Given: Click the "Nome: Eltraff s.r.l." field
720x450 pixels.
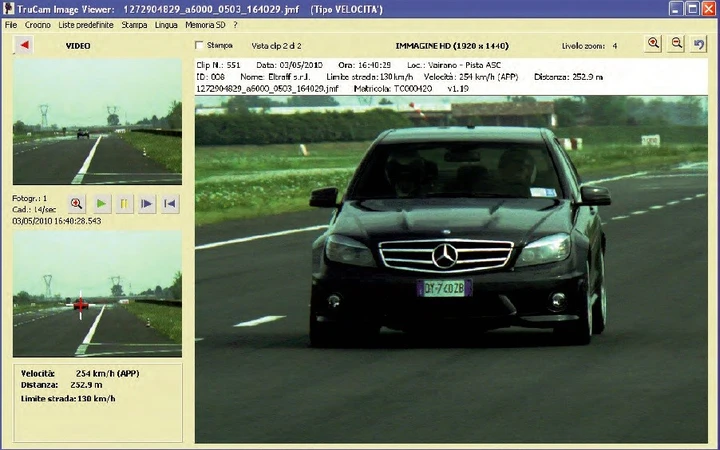Looking at the screenshot, I should (x=276, y=77).
